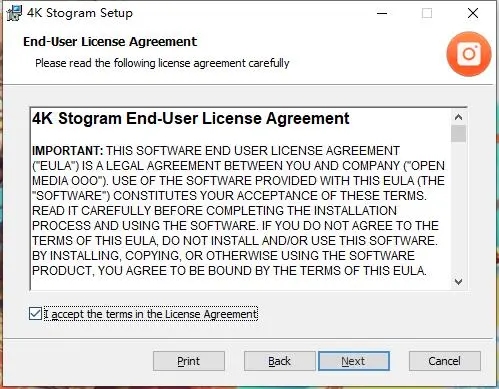Cancel the installation

coord(445,361)
